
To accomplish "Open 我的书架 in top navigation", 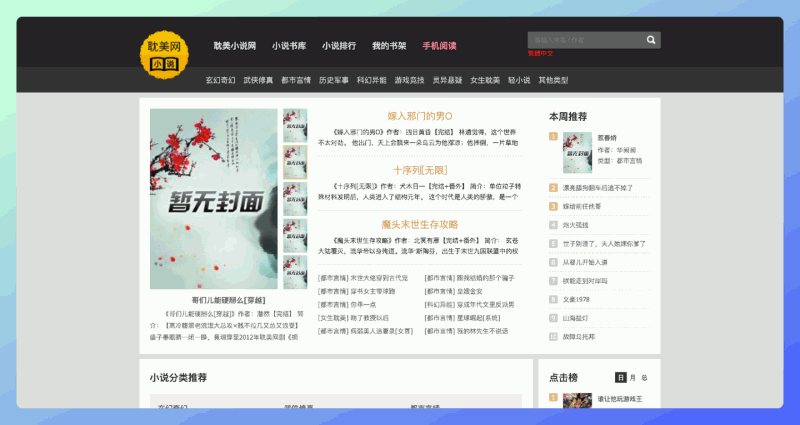I will point(389,46).
